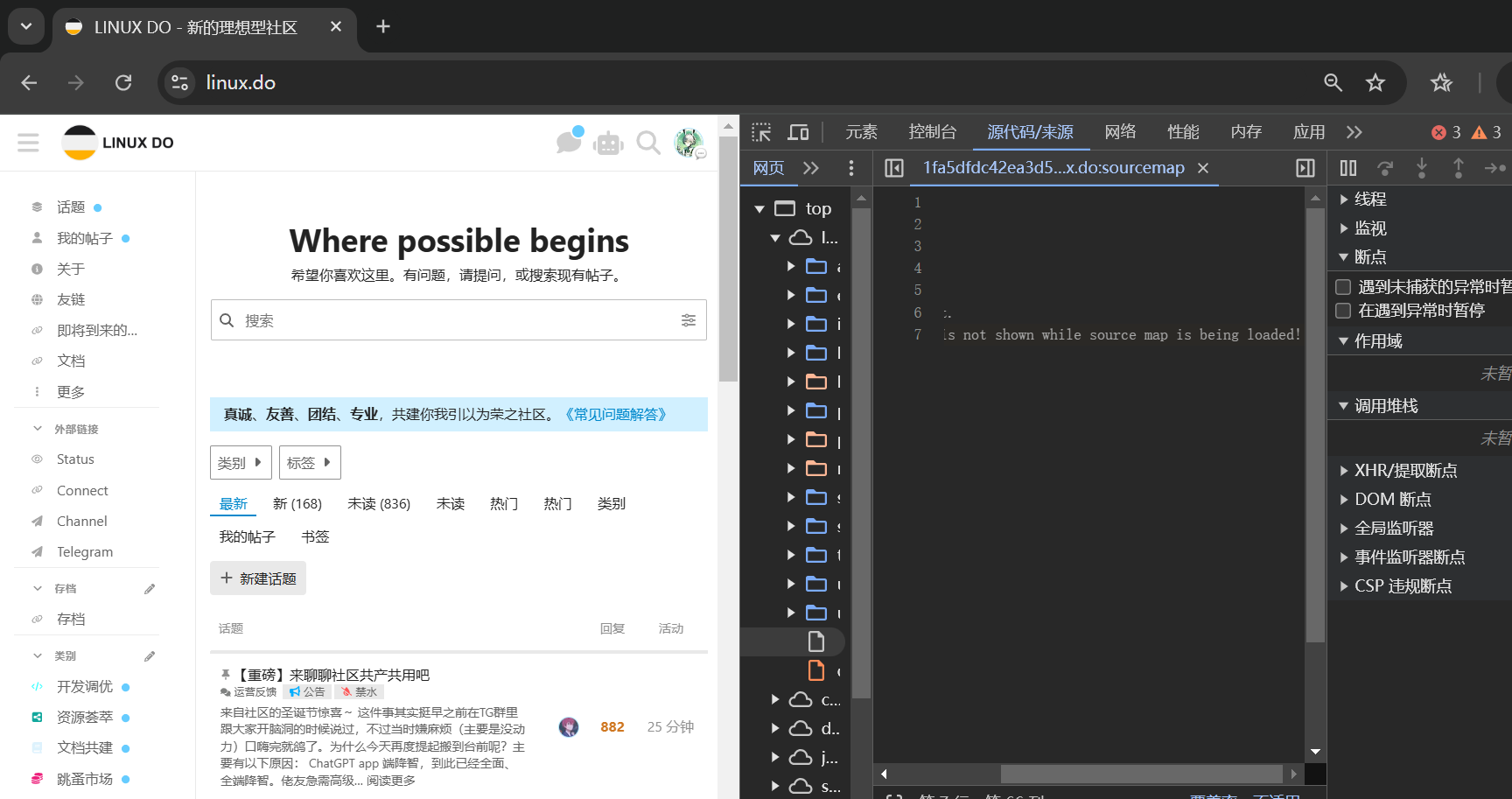The image size is (1512, 799).
Task: Click the step into debugger button
Action: [x=1422, y=168]
